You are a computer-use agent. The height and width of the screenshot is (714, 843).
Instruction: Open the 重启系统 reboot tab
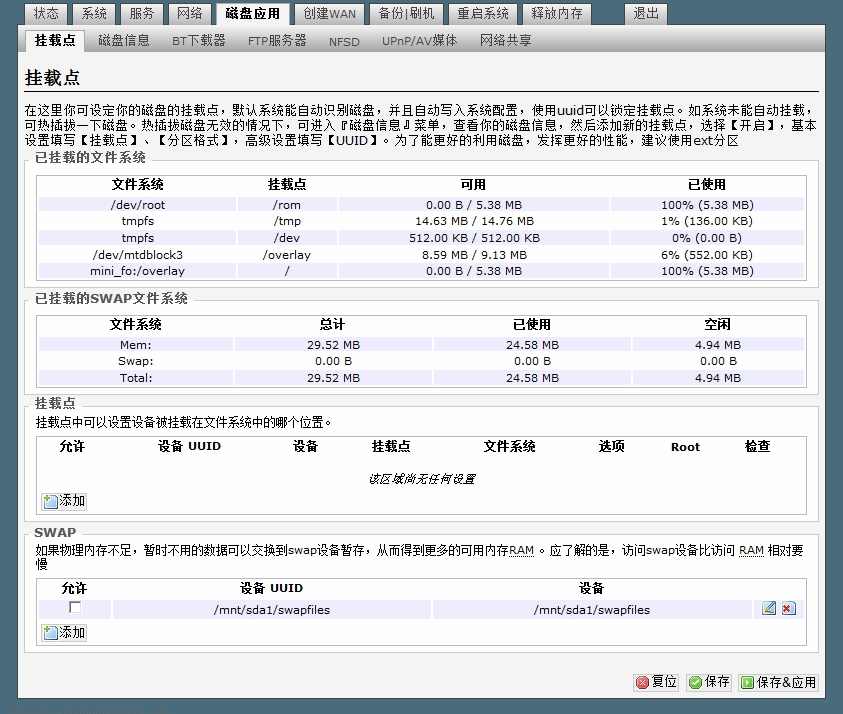[x=482, y=13]
